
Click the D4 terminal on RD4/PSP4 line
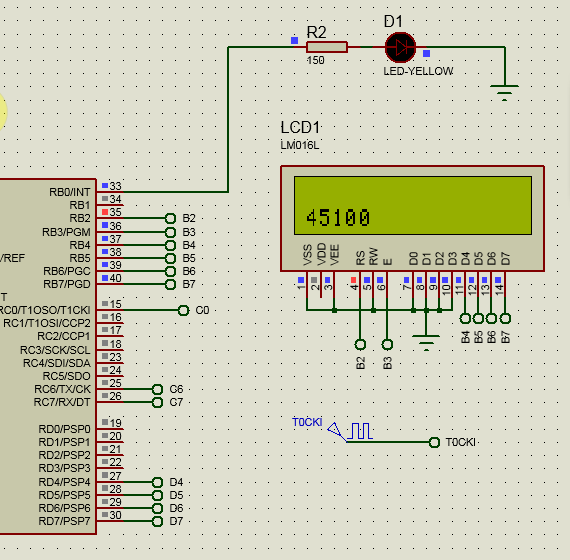157,482
